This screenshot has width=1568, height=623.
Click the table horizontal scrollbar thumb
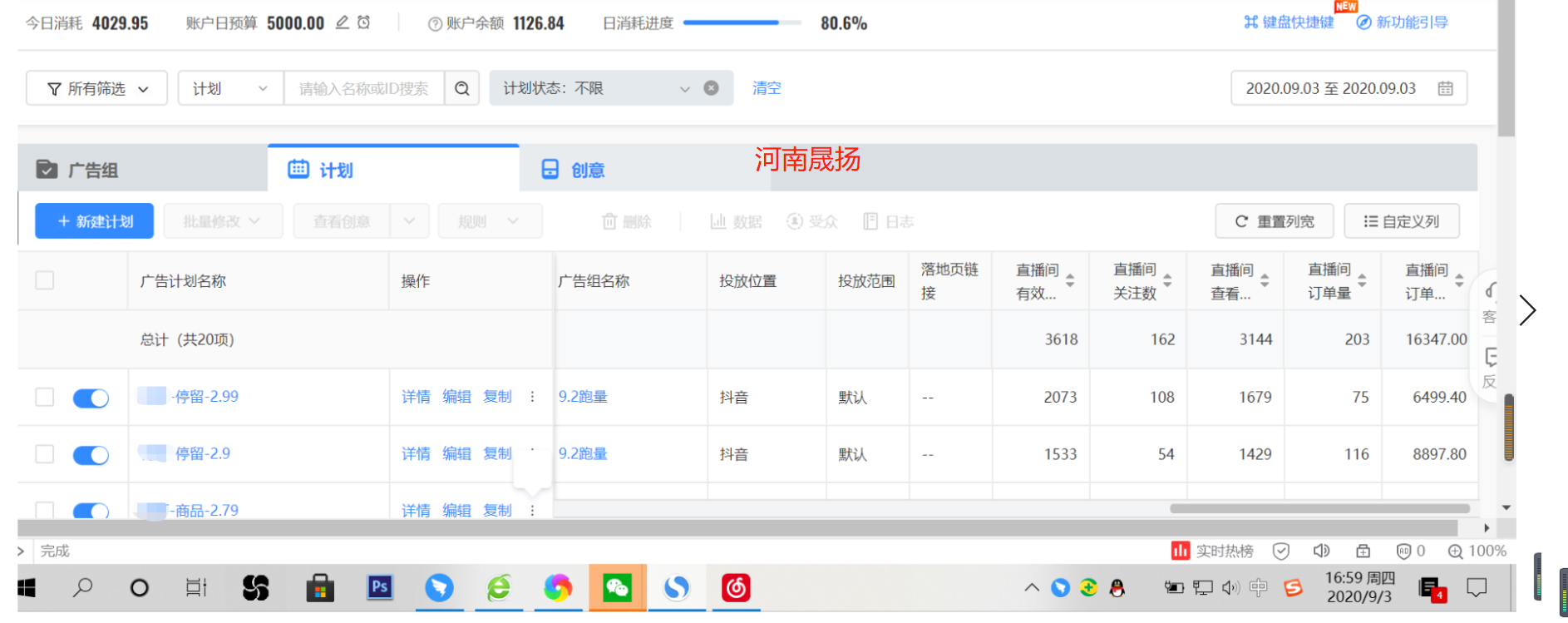click(x=1319, y=508)
